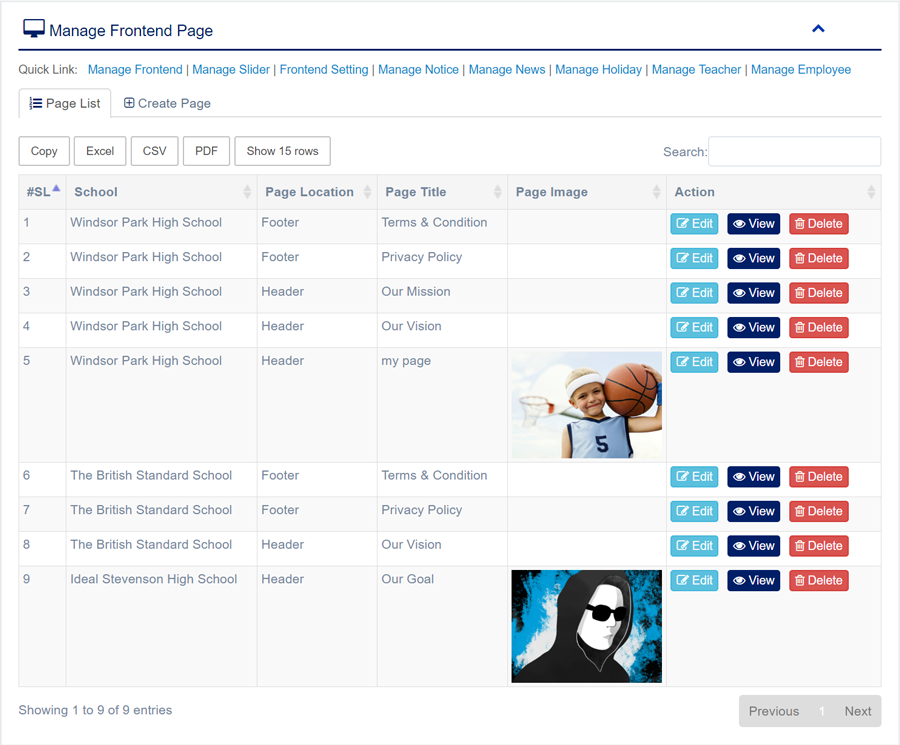The image size is (900, 745).
Task: View the my page entry
Action: 754,362
